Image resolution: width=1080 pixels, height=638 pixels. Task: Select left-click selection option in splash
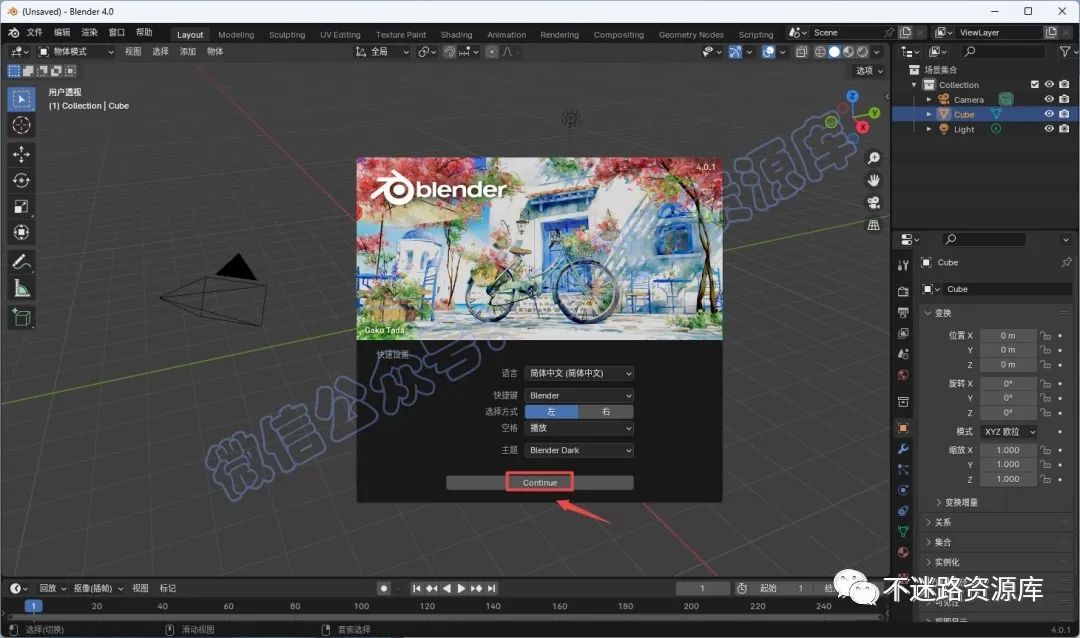552,411
